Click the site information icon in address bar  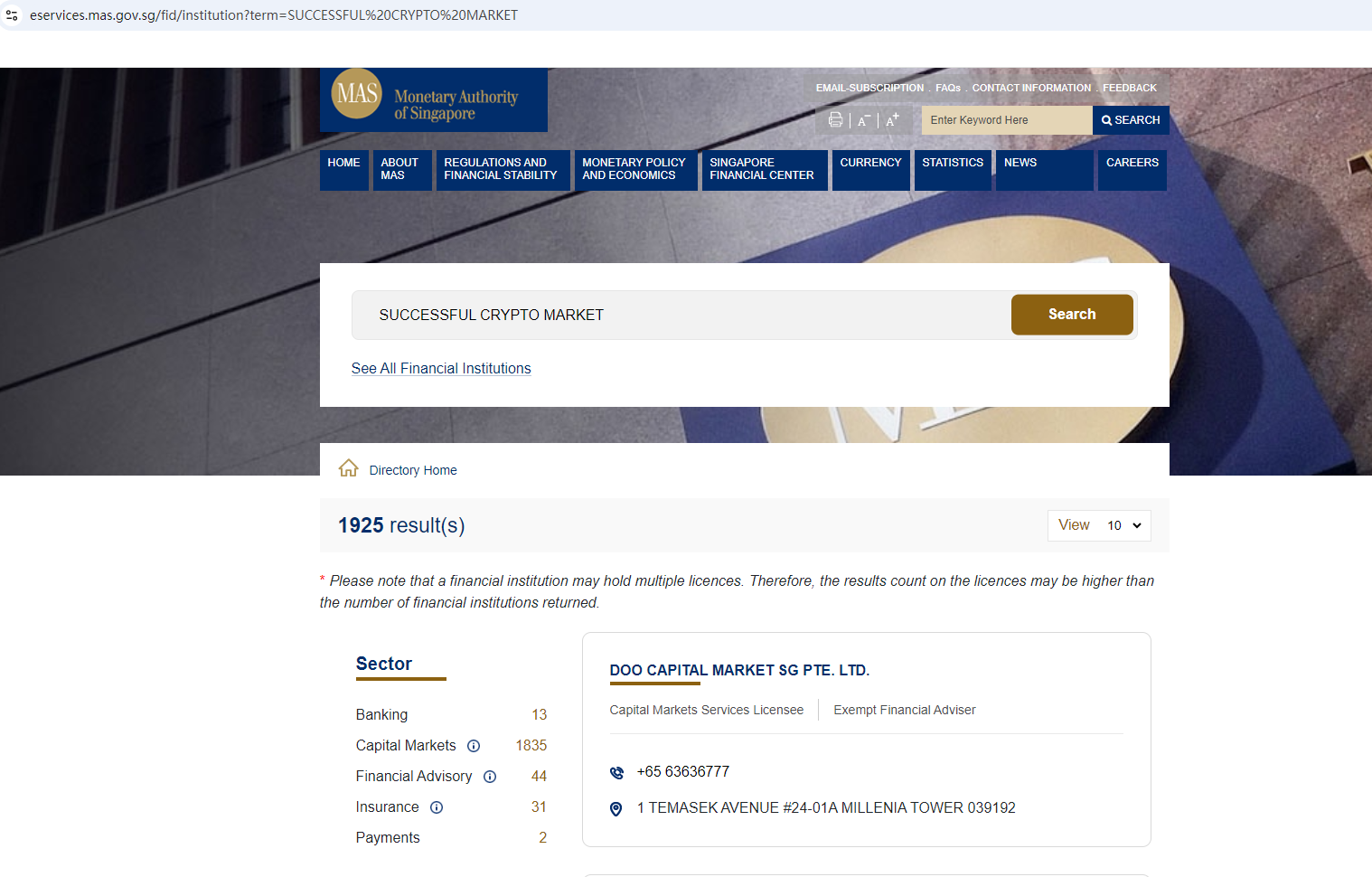(x=12, y=15)
